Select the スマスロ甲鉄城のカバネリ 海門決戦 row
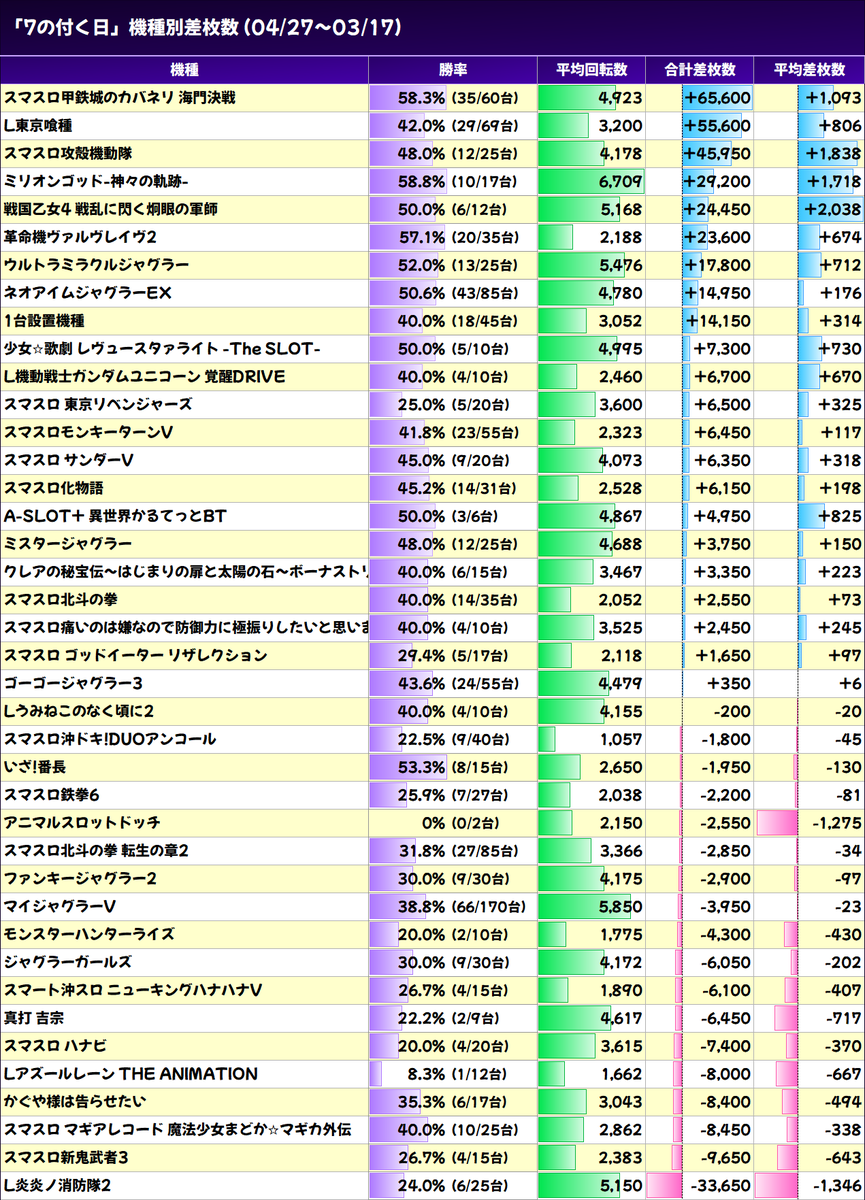Screen dimensions: 865x1200 pyautogui.click(x=432, y=98)
